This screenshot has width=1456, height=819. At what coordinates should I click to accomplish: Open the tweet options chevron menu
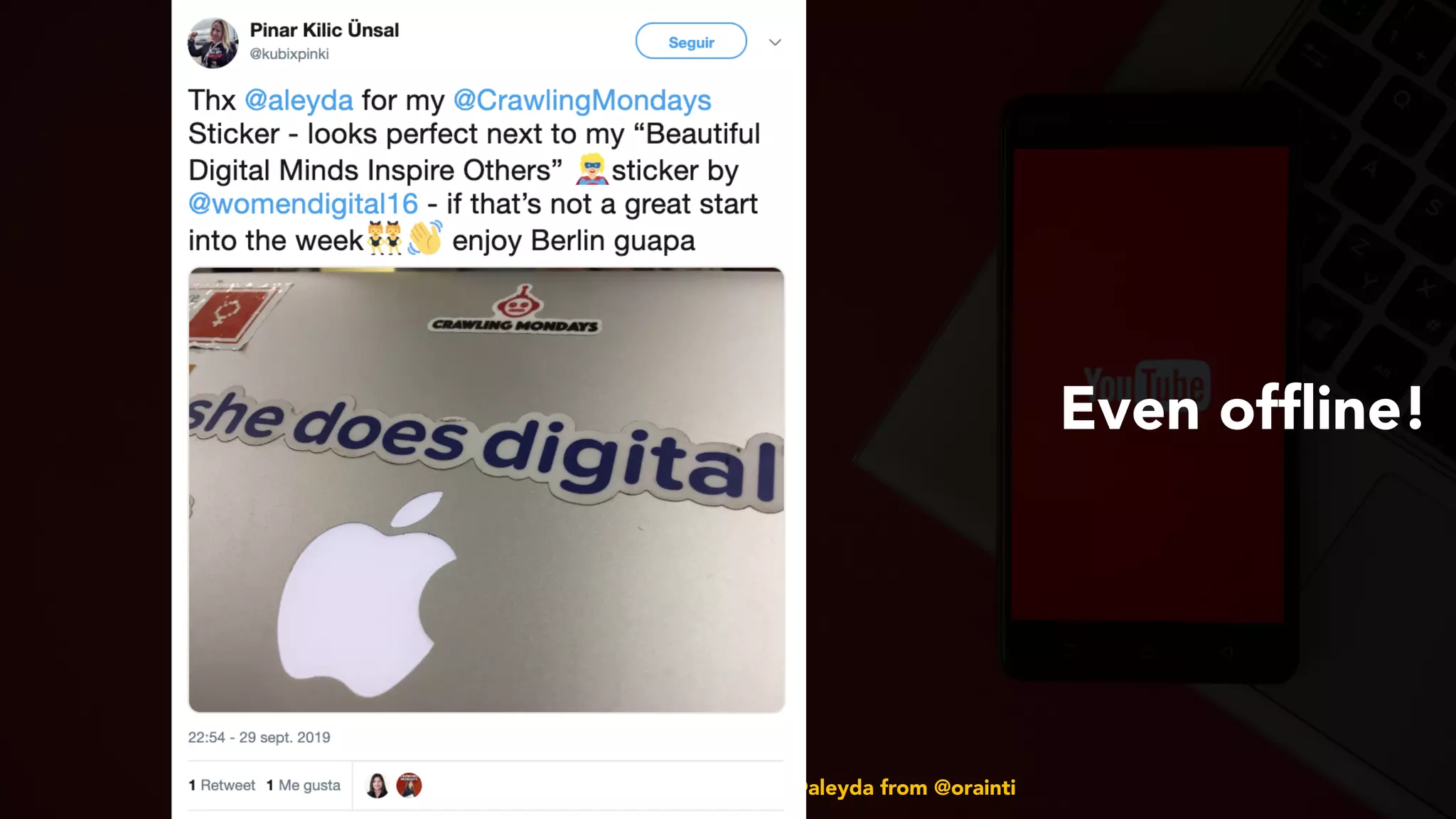coord(775,42)
